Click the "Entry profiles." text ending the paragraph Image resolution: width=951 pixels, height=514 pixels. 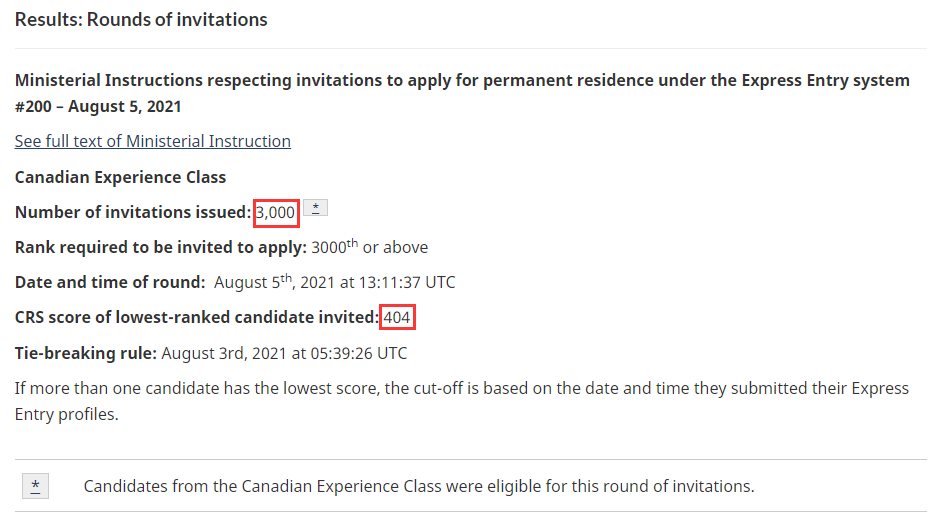66,413
